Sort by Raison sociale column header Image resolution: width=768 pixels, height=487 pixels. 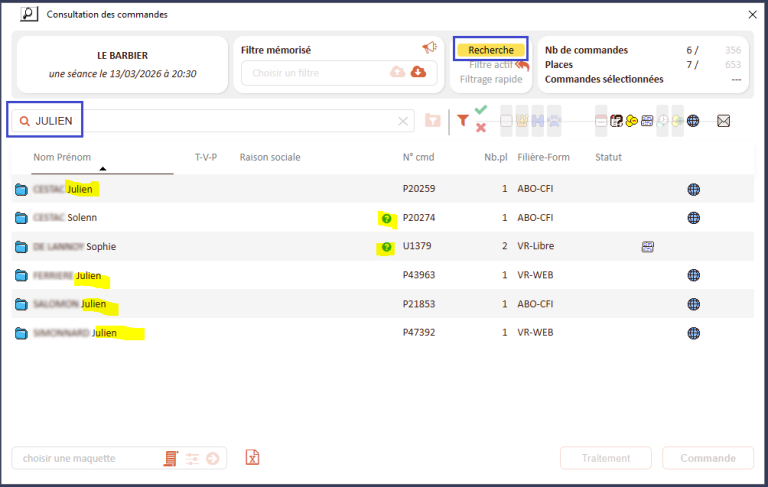270,157
